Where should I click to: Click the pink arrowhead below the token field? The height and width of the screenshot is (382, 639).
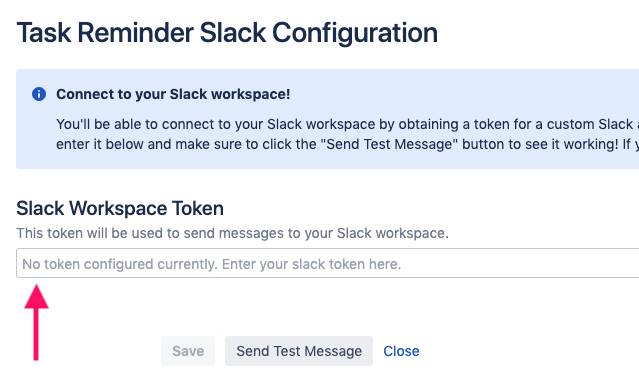coord(36,297)
